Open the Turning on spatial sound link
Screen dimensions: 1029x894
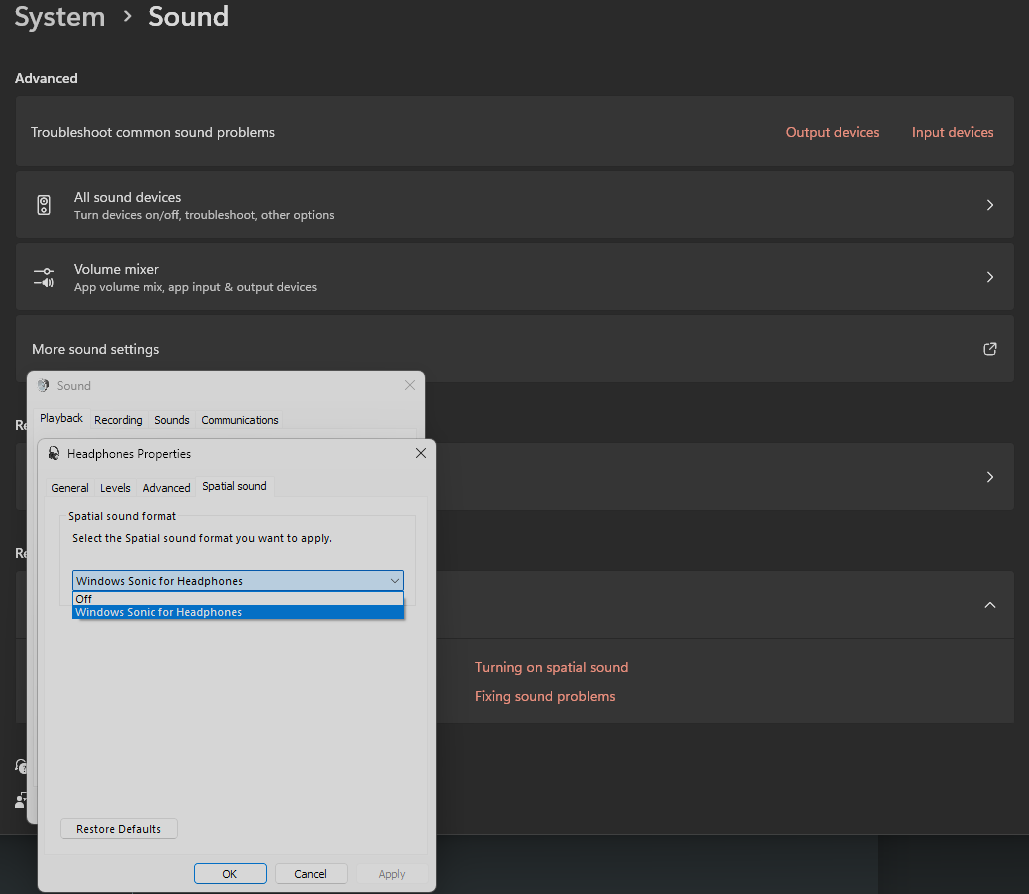coord(551,667)
